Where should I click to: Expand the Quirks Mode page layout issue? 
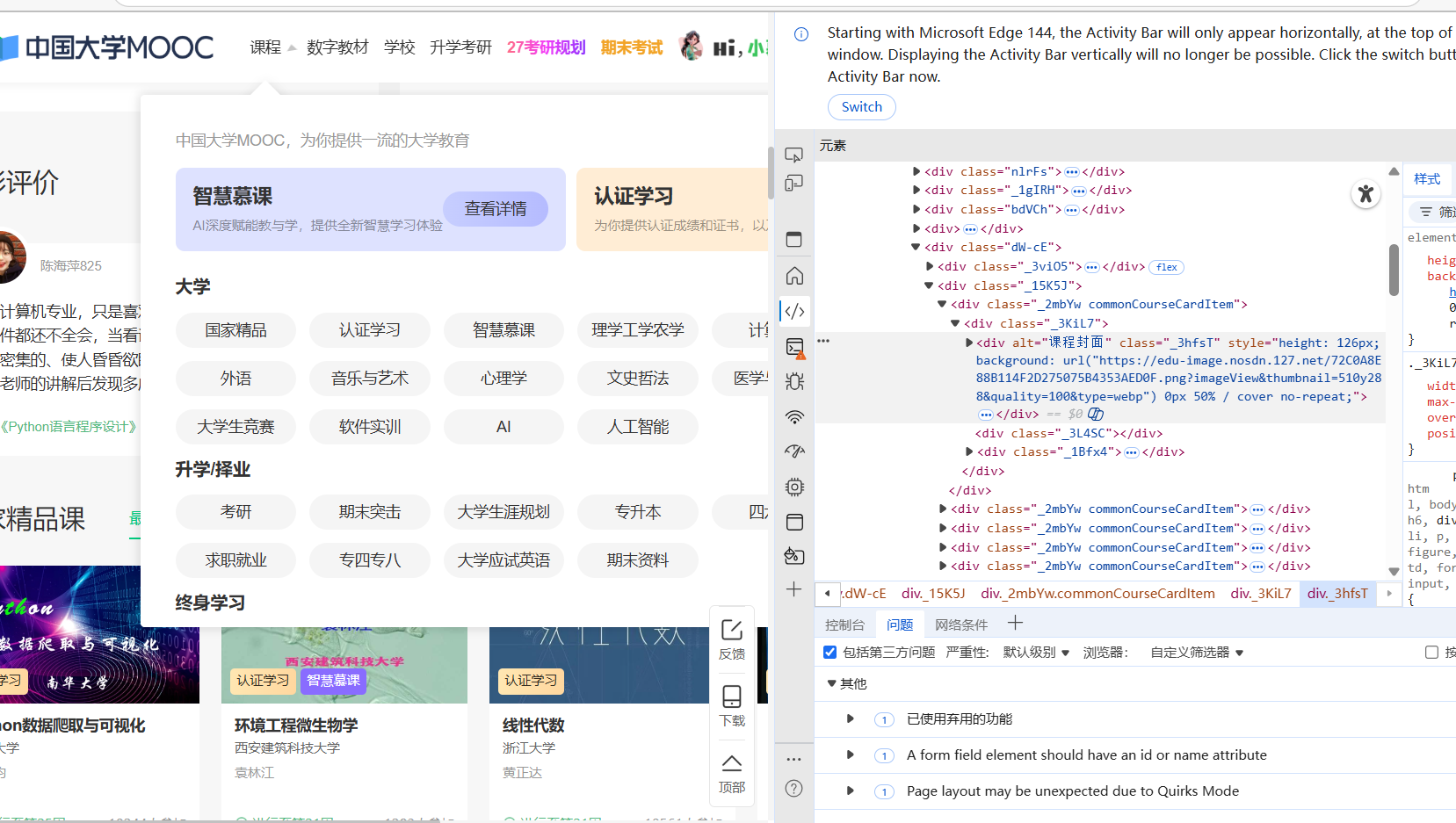click(x=850, y=791)
